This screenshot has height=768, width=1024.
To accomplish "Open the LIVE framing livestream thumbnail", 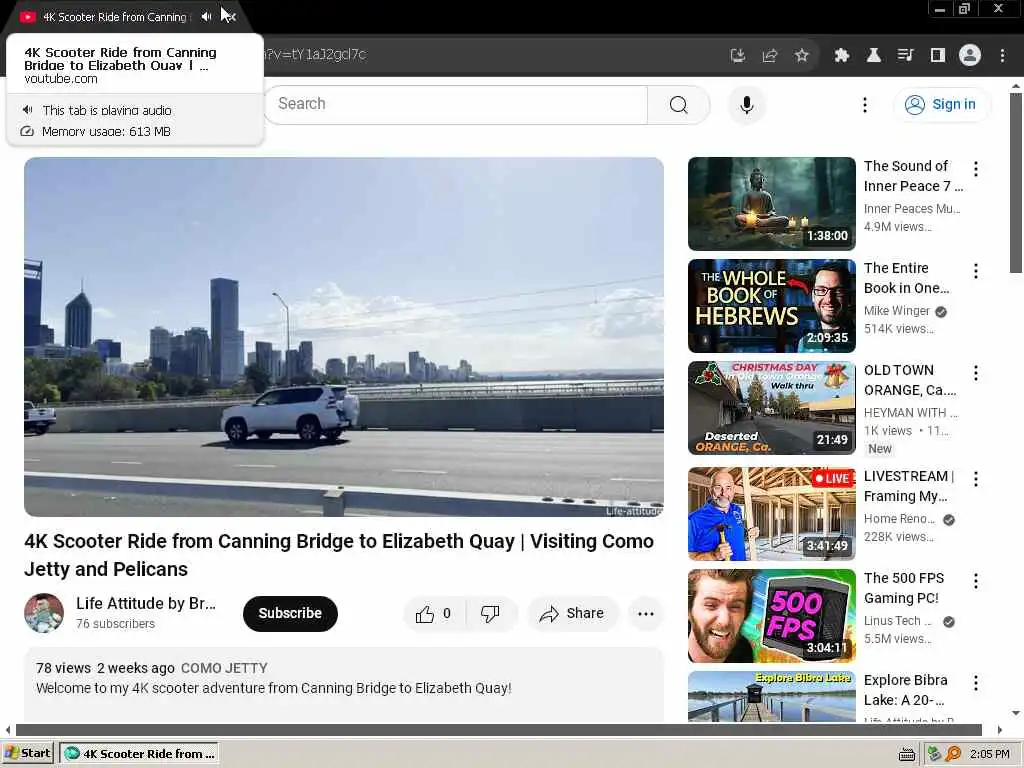I will pos(771,513).
